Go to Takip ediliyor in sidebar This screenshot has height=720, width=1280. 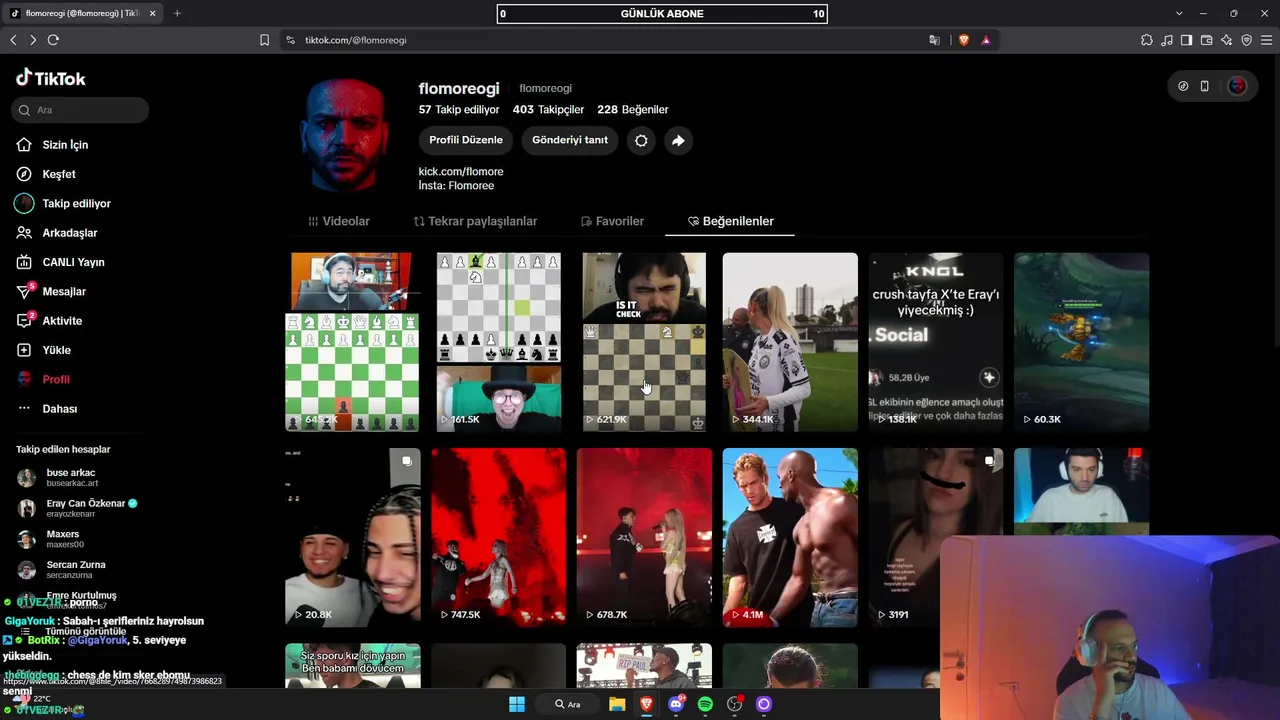tap(76, 203)
